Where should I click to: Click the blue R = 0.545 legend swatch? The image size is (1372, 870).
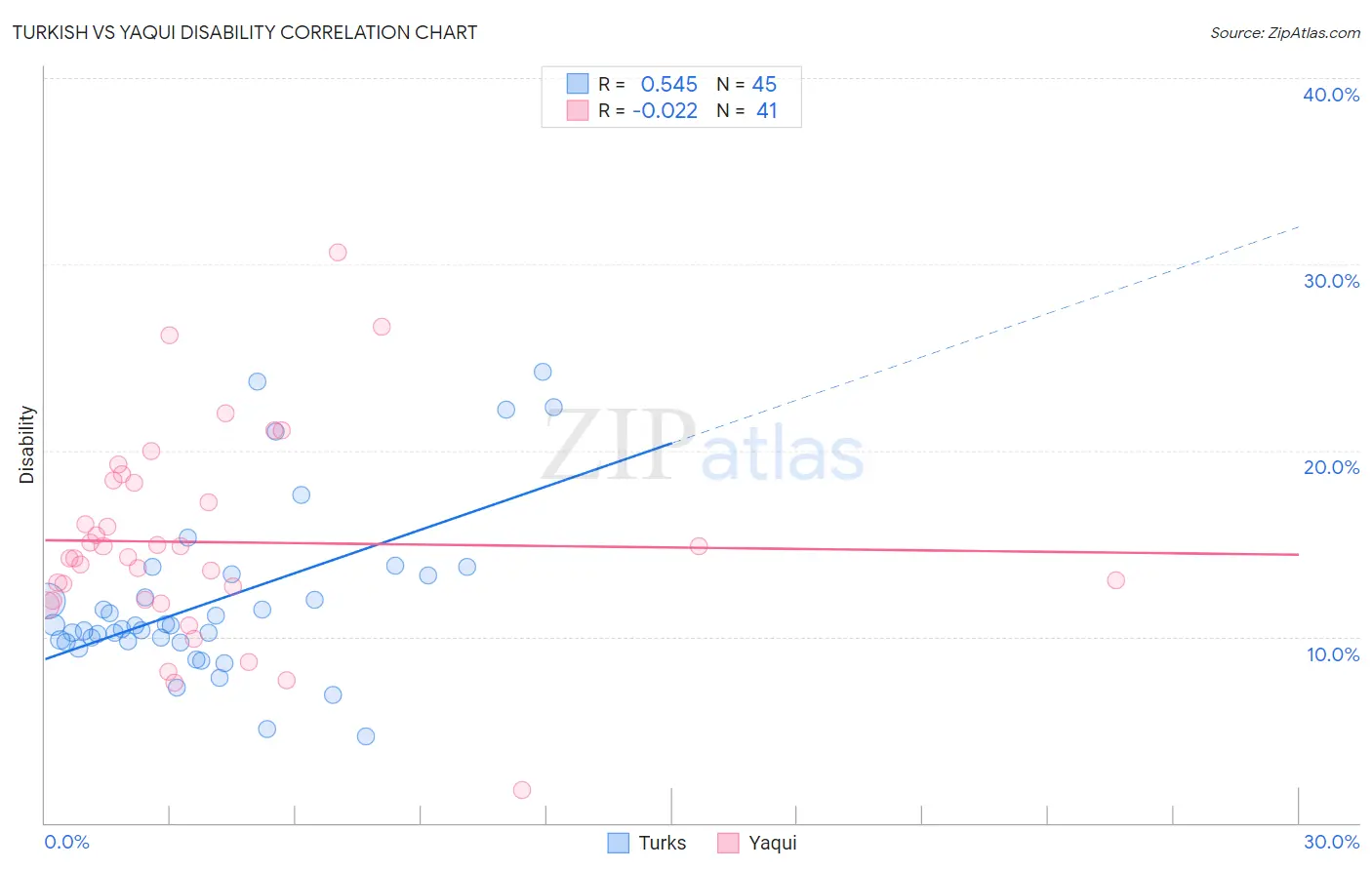click(x=578, y=84)
